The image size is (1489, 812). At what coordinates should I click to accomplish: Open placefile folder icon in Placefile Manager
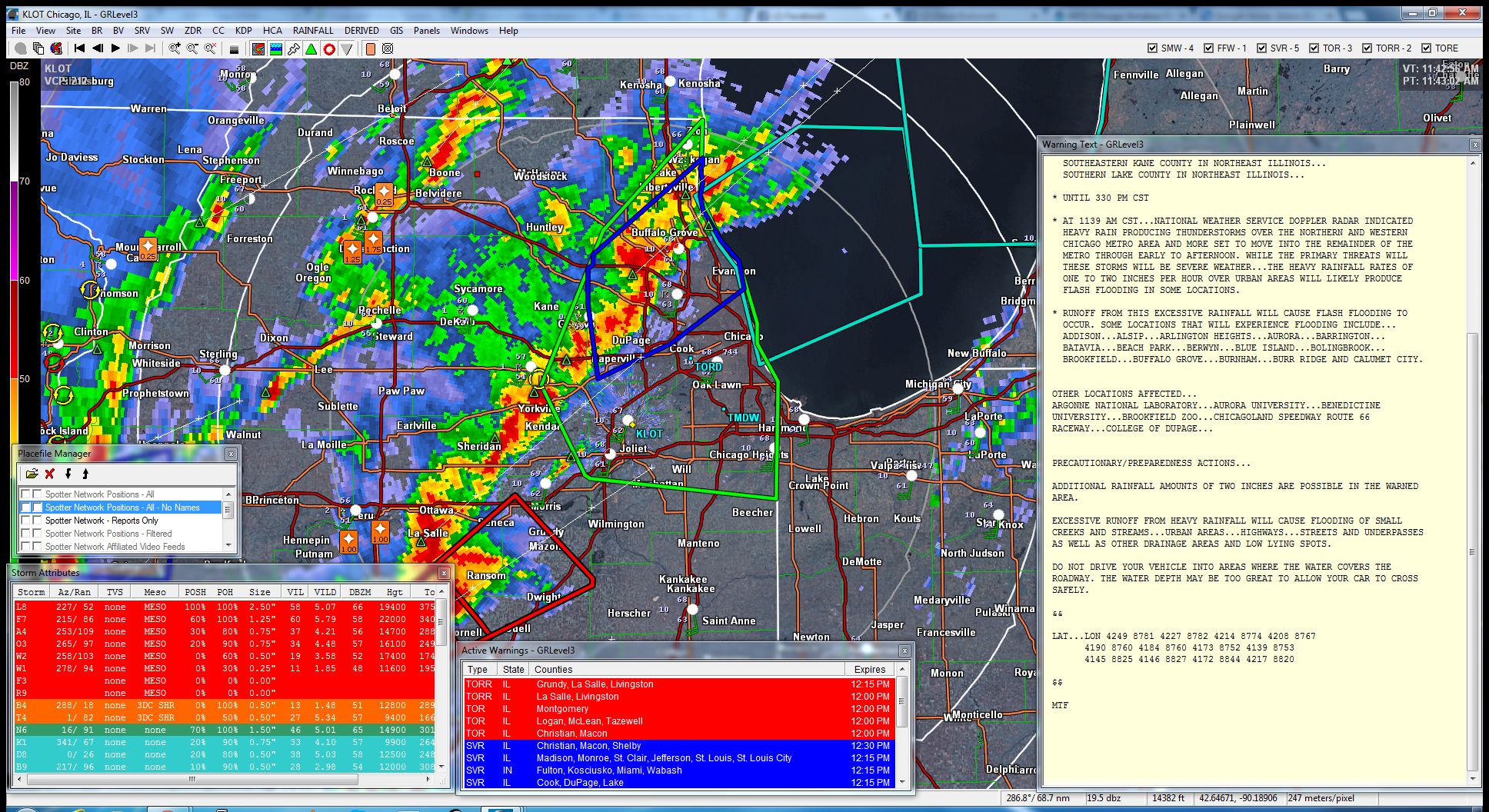tap(32, 474)
